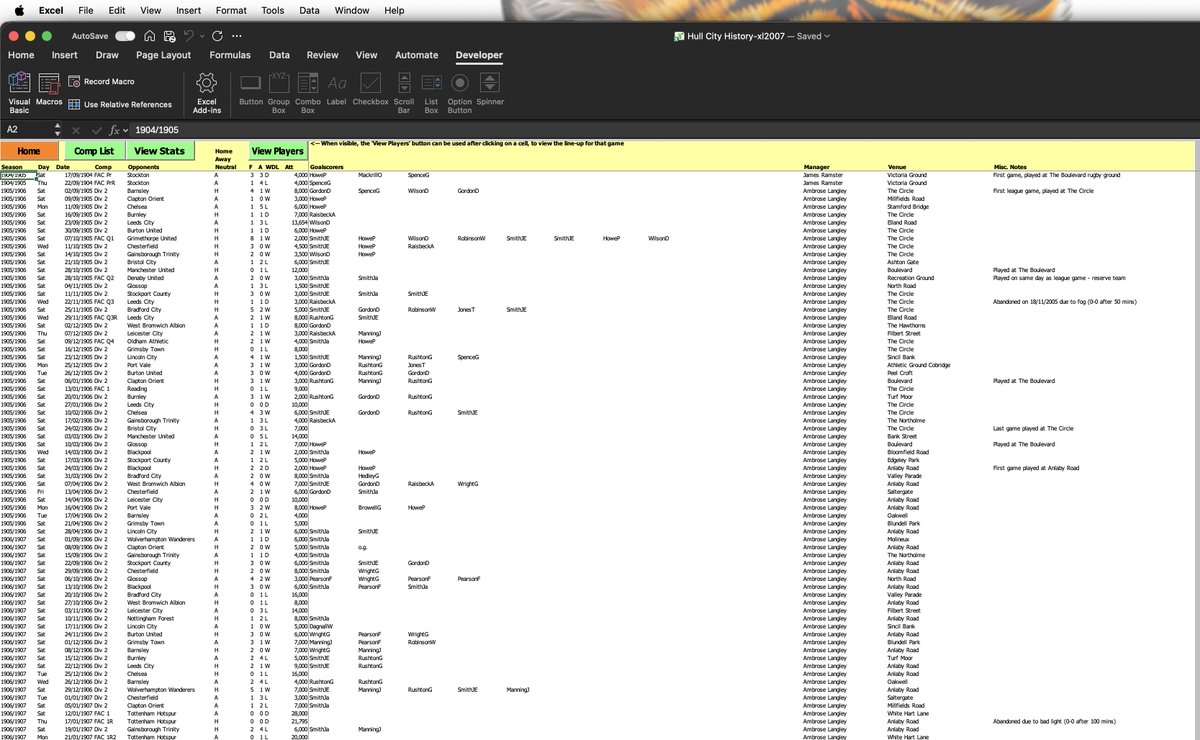Screen dimensions: 1200x740
Task: Click the formula bar cancel X
Action: click(76, 130)
